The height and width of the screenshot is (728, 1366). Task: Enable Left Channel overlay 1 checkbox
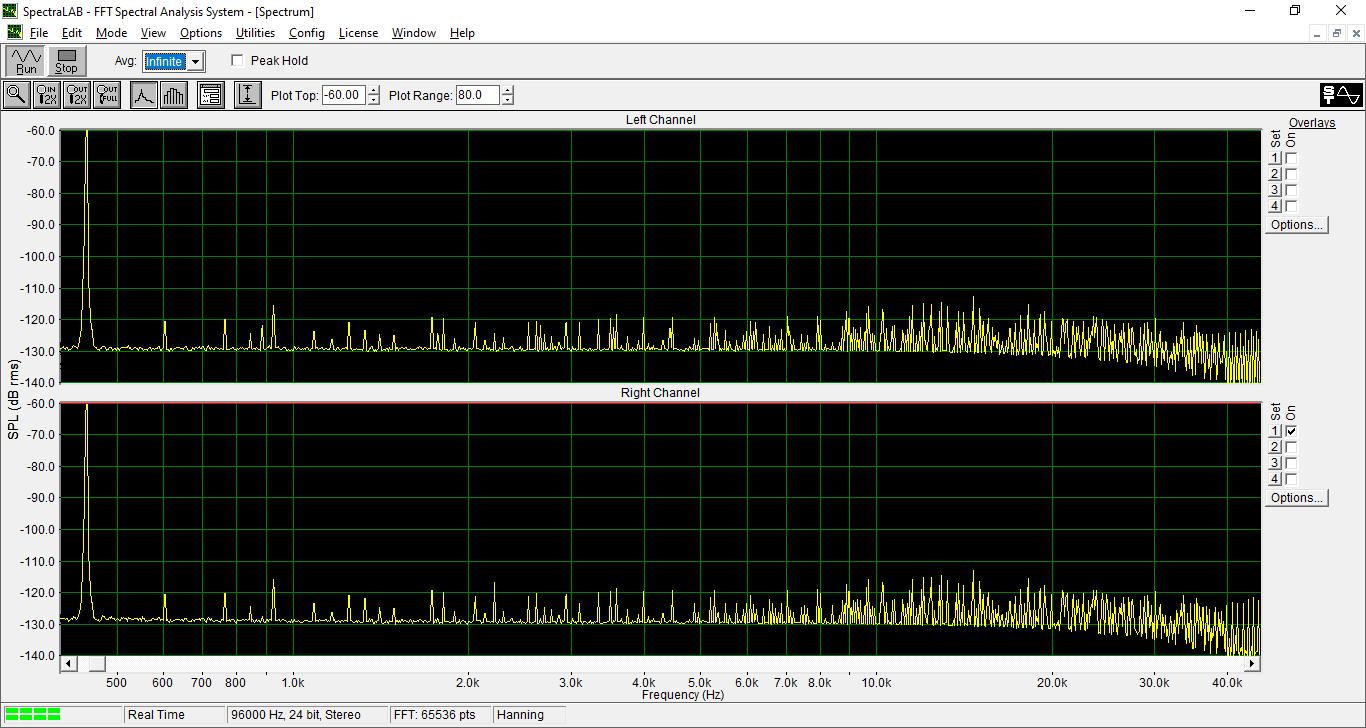(x=1291, y=158)
